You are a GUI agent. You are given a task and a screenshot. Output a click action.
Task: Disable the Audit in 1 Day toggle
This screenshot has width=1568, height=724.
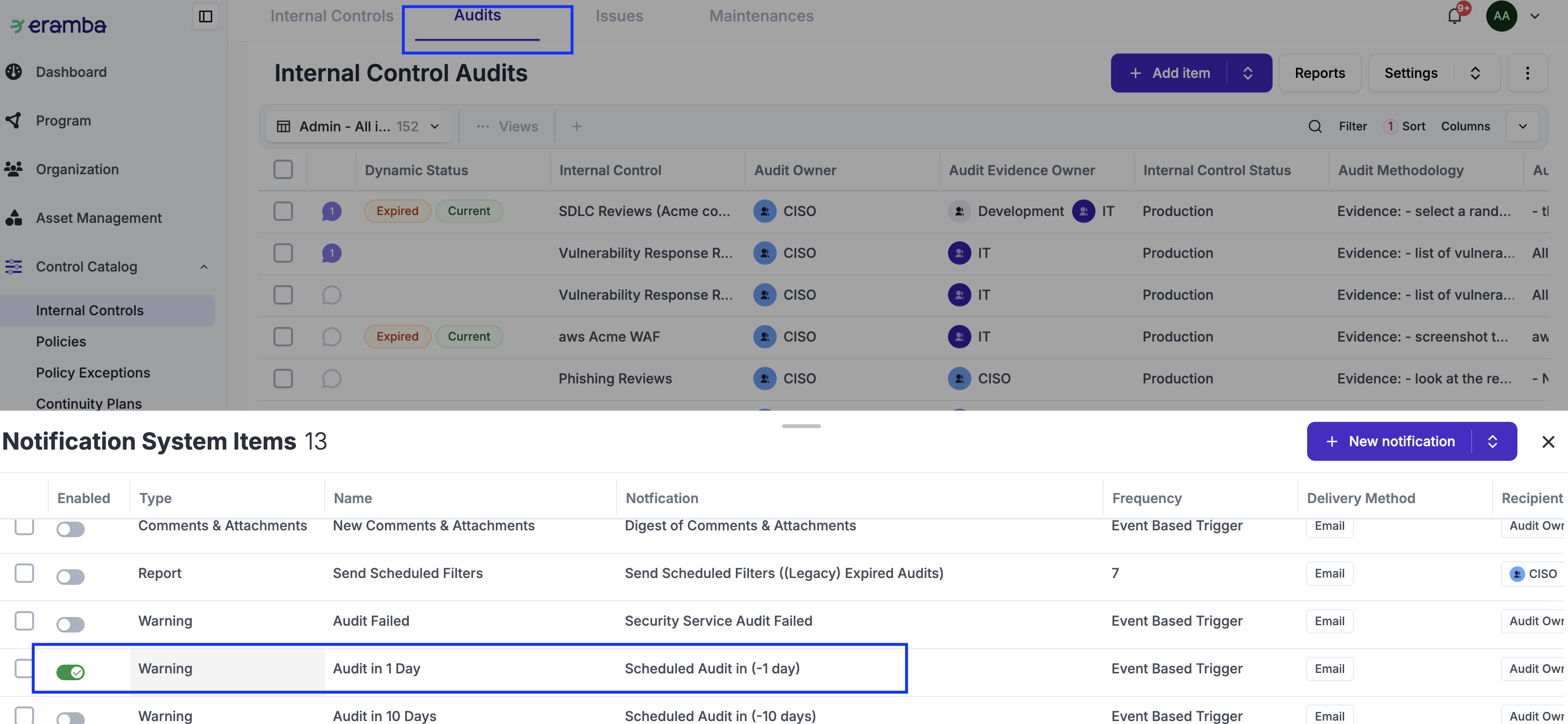coord(71,671)
